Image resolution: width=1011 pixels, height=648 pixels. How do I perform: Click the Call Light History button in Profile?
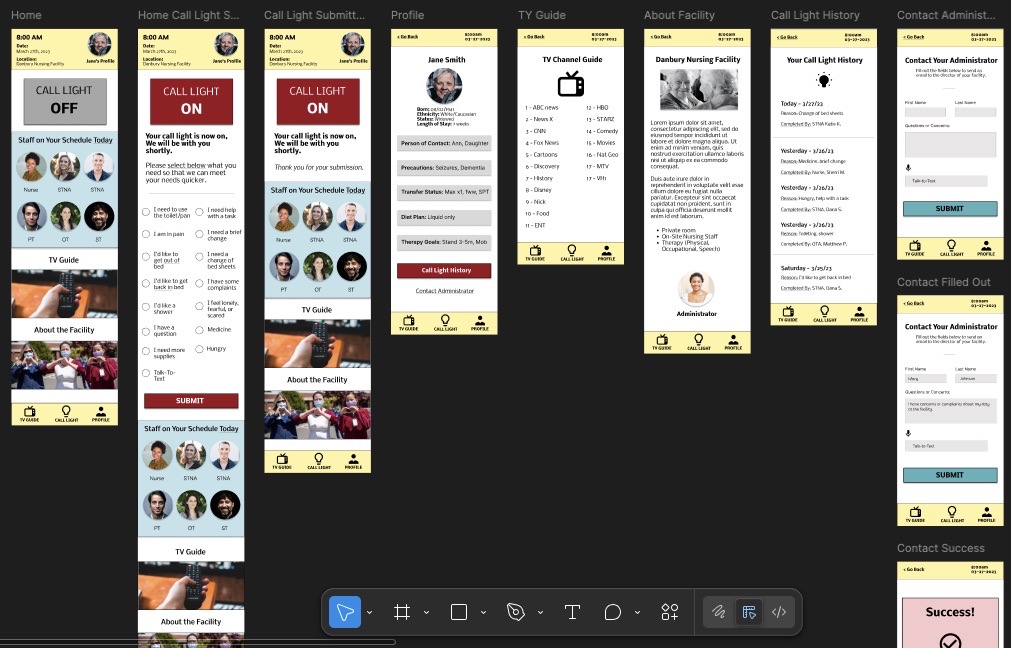[x=444, y=270]
